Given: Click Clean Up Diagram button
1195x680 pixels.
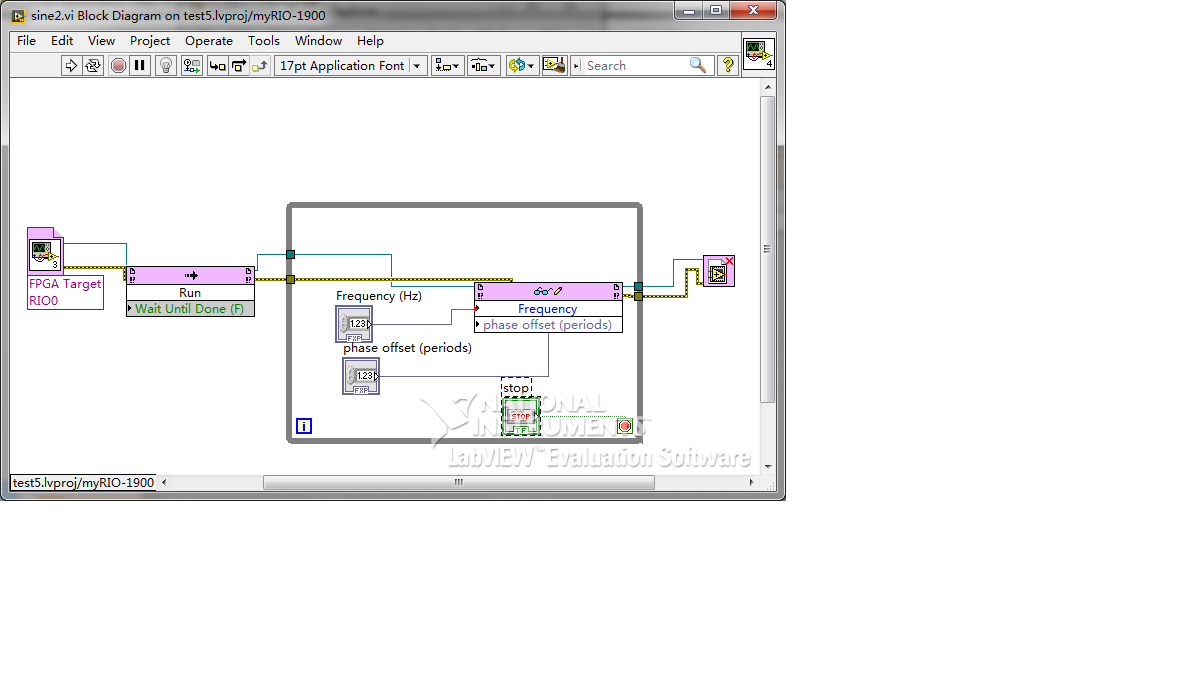Looking at the screenshot, I should point(554,66).
